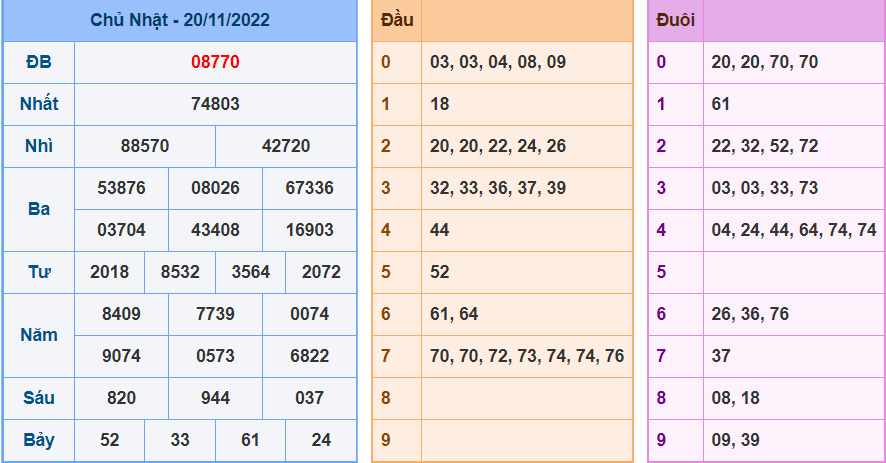Select seventh prize number 33
This screenshot has width=886, height=463.
click(180, 440)
